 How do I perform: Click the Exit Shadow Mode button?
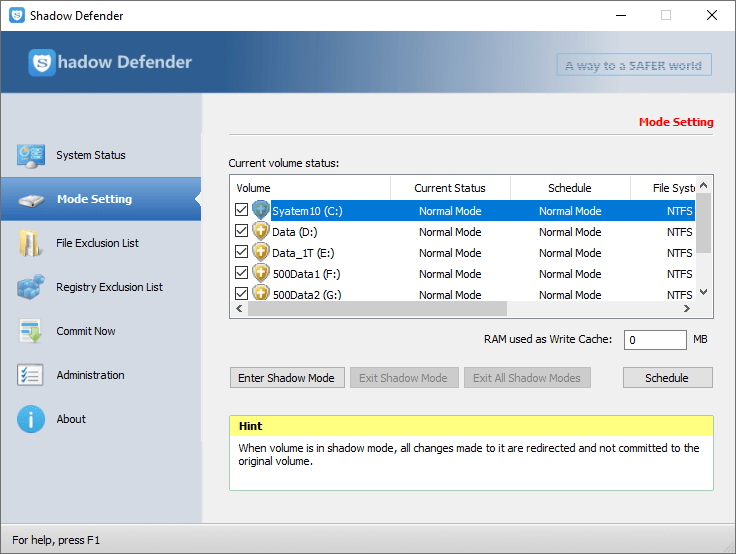click(404, 378)
